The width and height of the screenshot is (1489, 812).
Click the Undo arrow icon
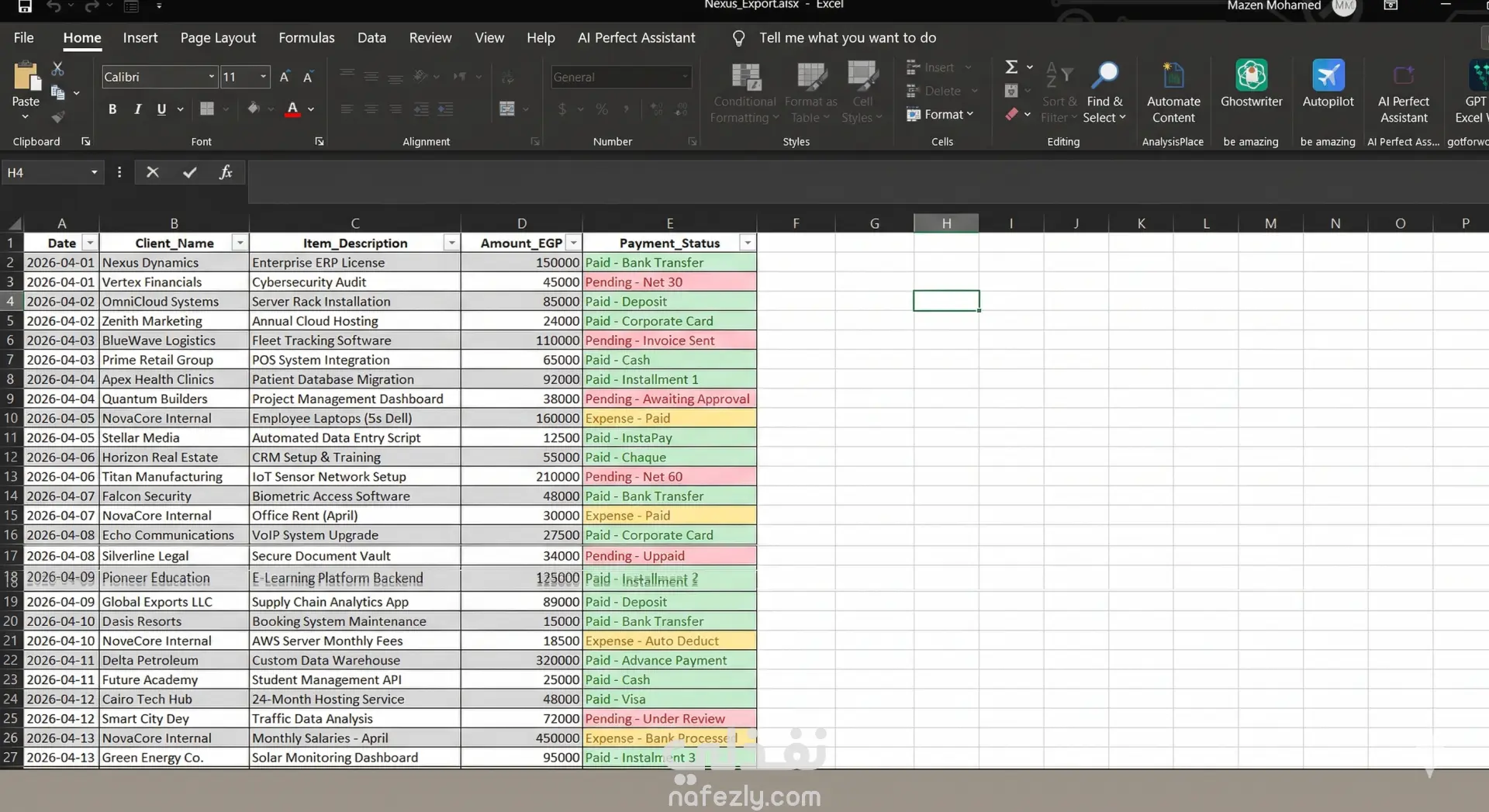tap(54, 6)
